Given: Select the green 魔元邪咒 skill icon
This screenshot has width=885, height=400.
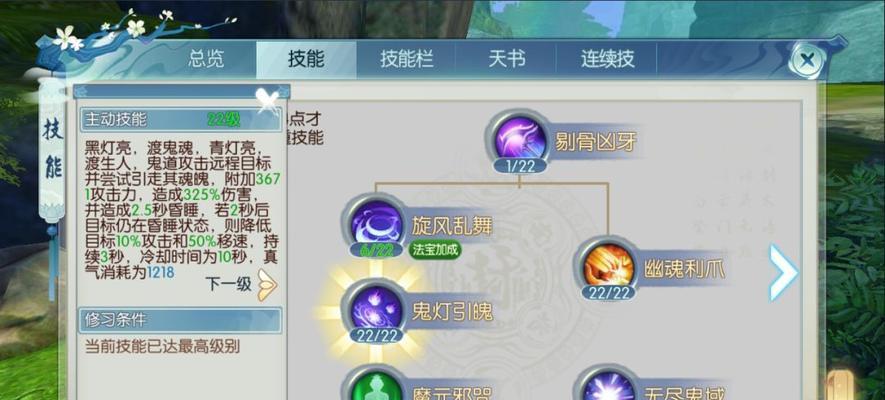Looking at the screenshot, I should [x=376, y=387].
